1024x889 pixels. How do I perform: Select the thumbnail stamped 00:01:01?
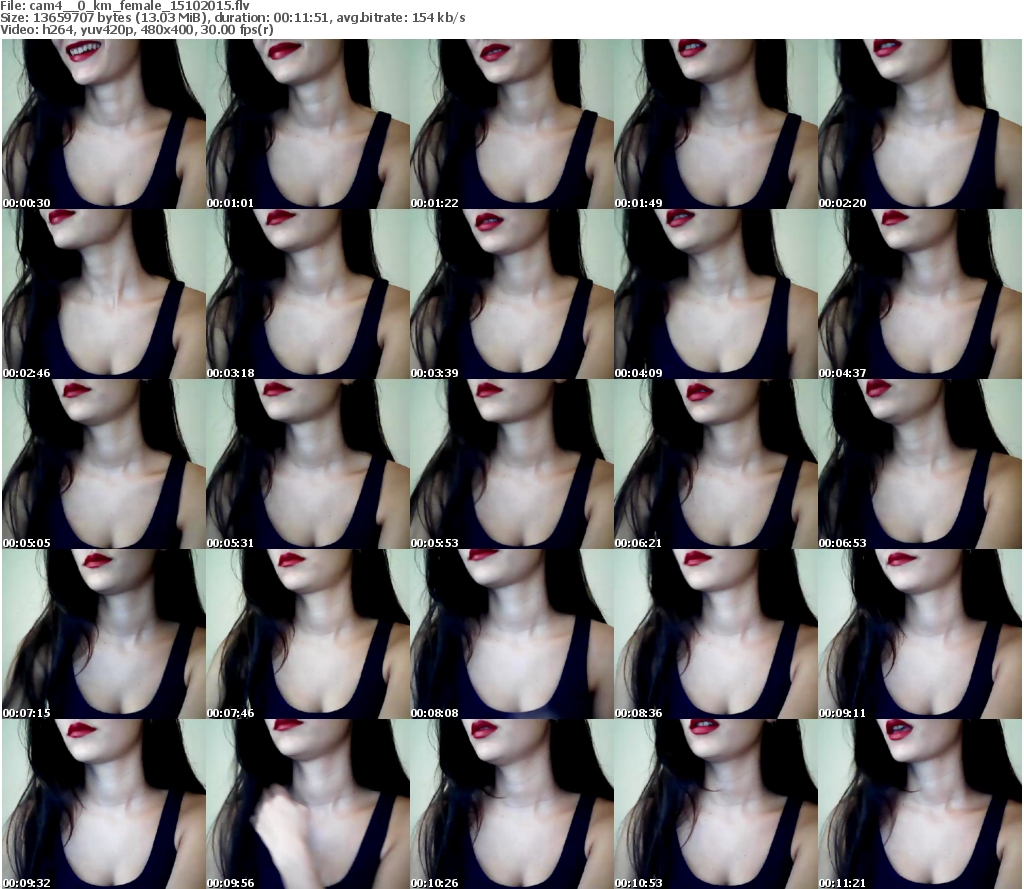click(308, 124)
